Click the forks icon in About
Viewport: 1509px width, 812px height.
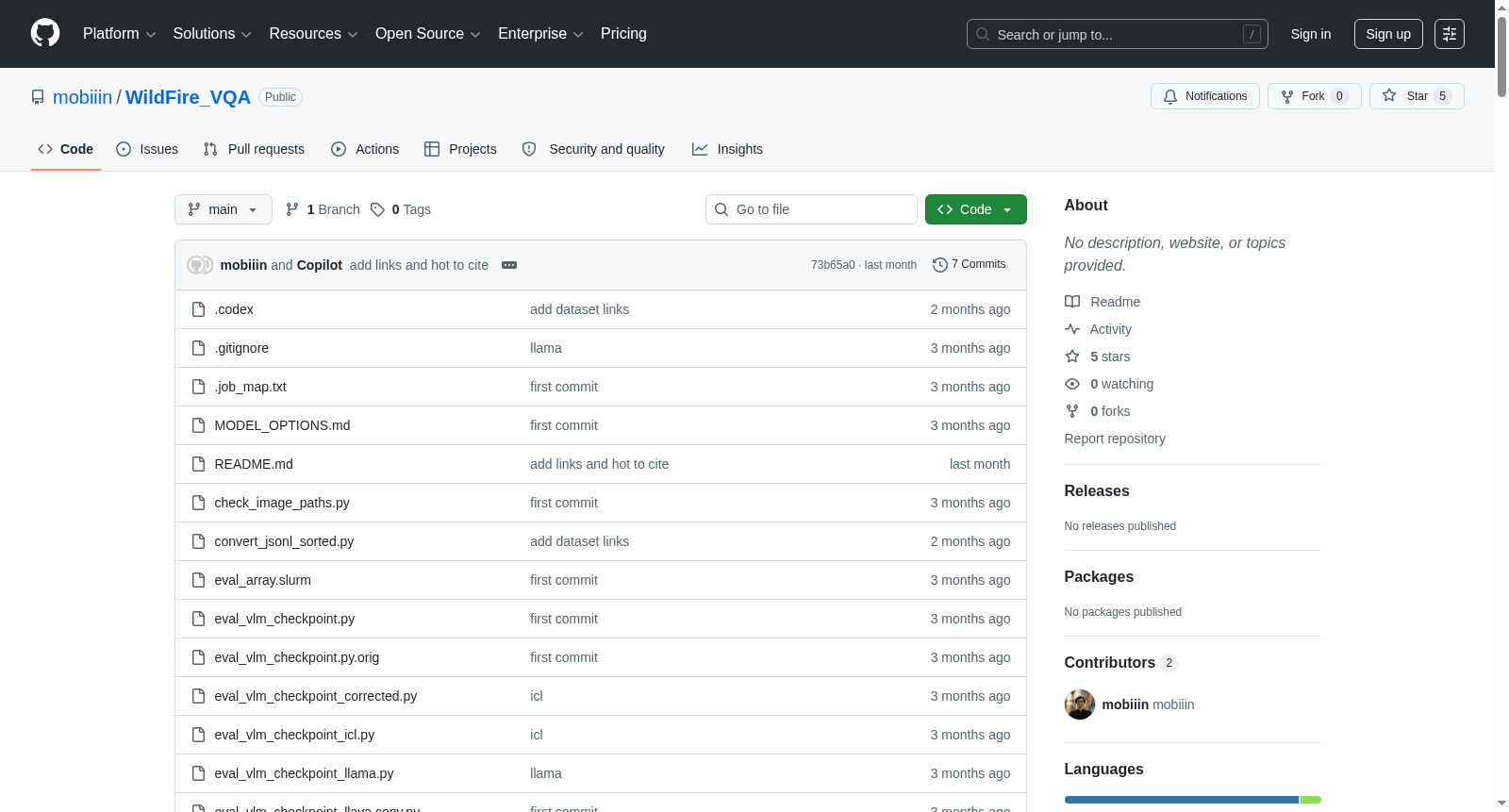(x=1072, y=411)
